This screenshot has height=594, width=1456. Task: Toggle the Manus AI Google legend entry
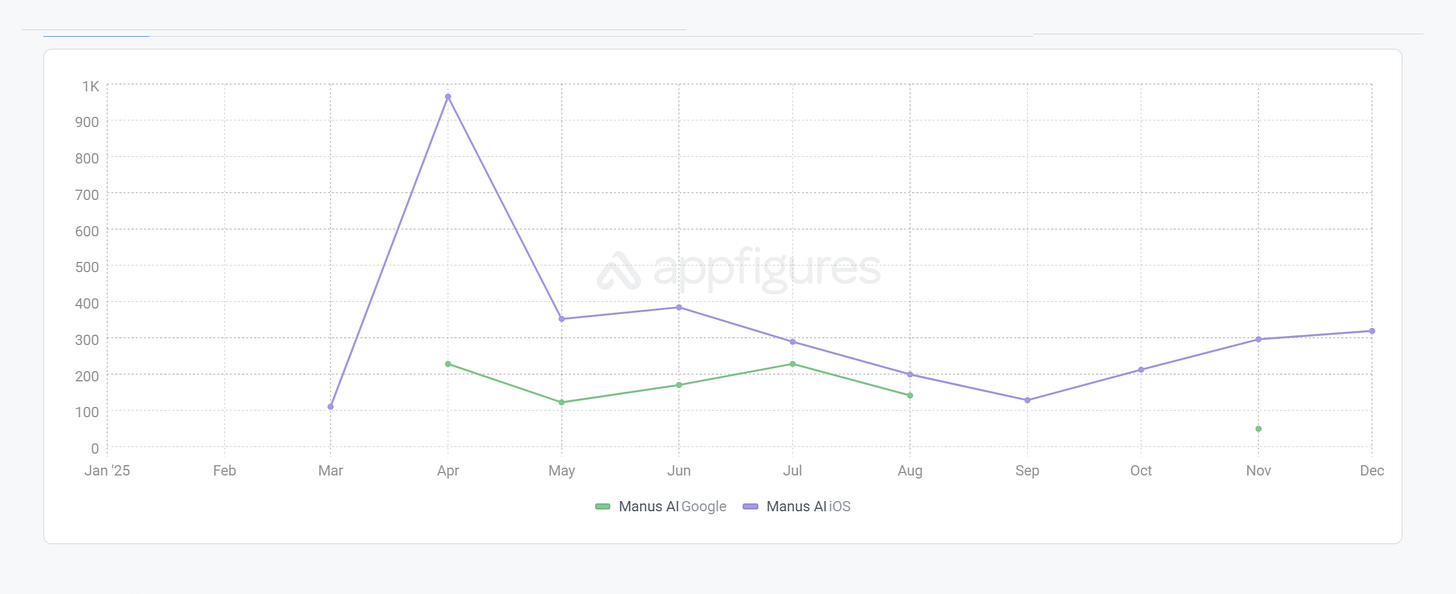pyautogui.click(x=661, y=507)
